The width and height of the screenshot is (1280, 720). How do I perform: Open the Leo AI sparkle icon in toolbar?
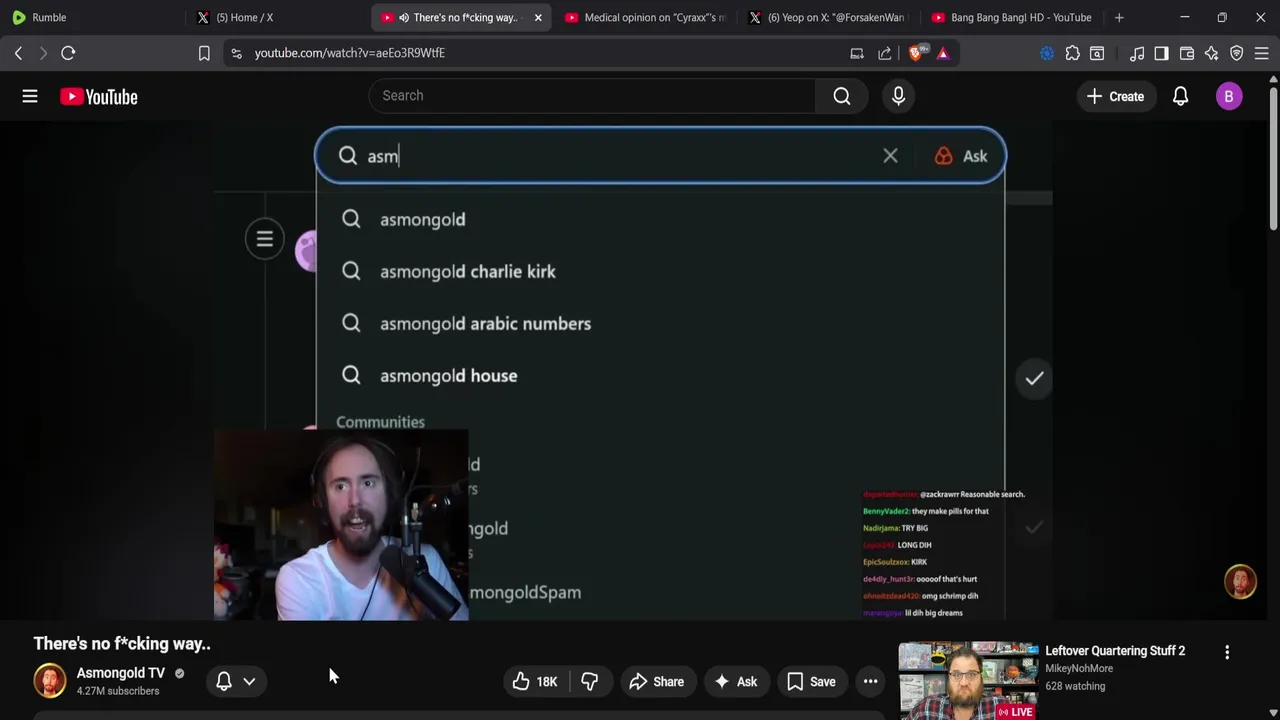pos(1212,53)
